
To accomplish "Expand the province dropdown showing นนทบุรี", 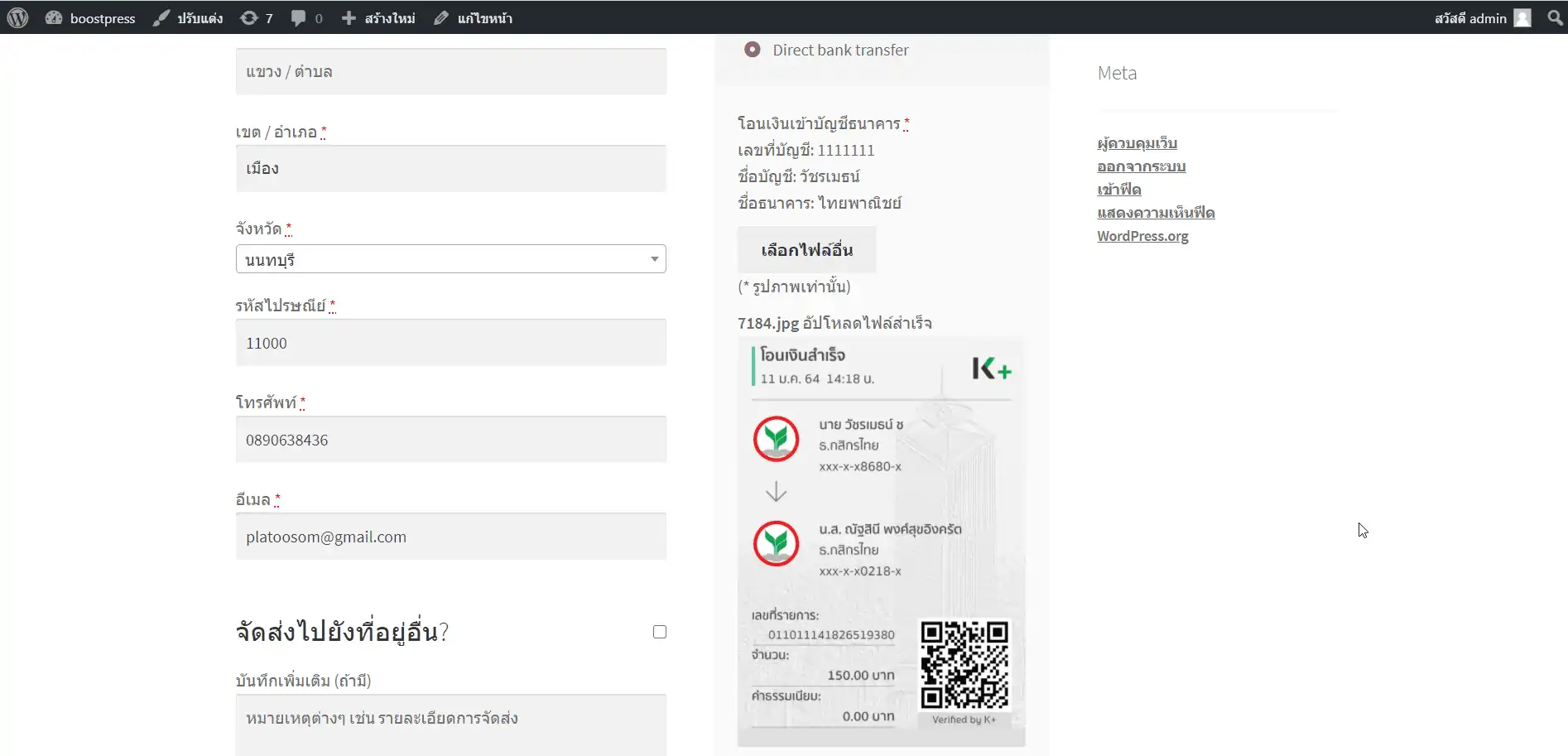I will (x=450, y=259).
